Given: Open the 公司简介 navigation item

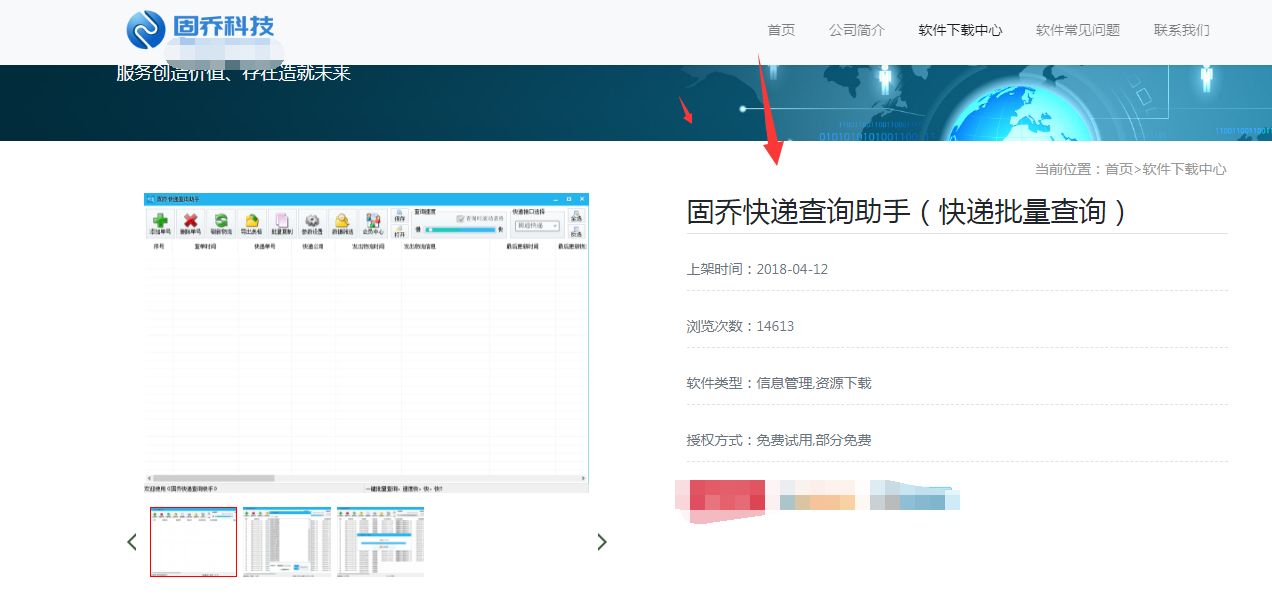Looking at the screenshot, I should (x=857, y=30).
